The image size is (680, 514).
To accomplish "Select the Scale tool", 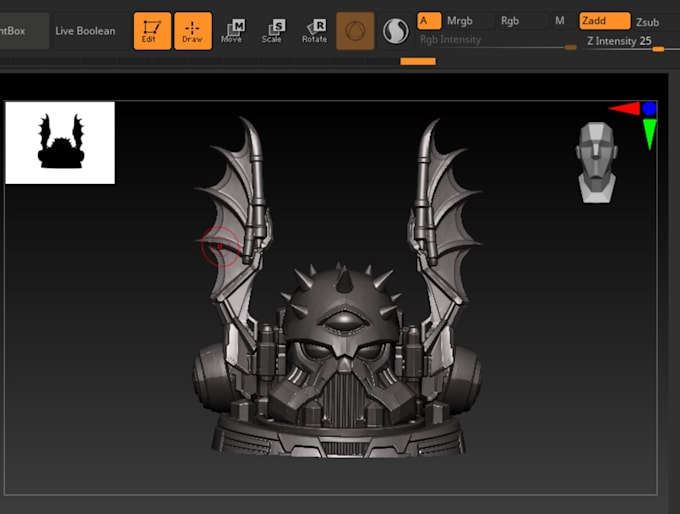I will point(273,31).
